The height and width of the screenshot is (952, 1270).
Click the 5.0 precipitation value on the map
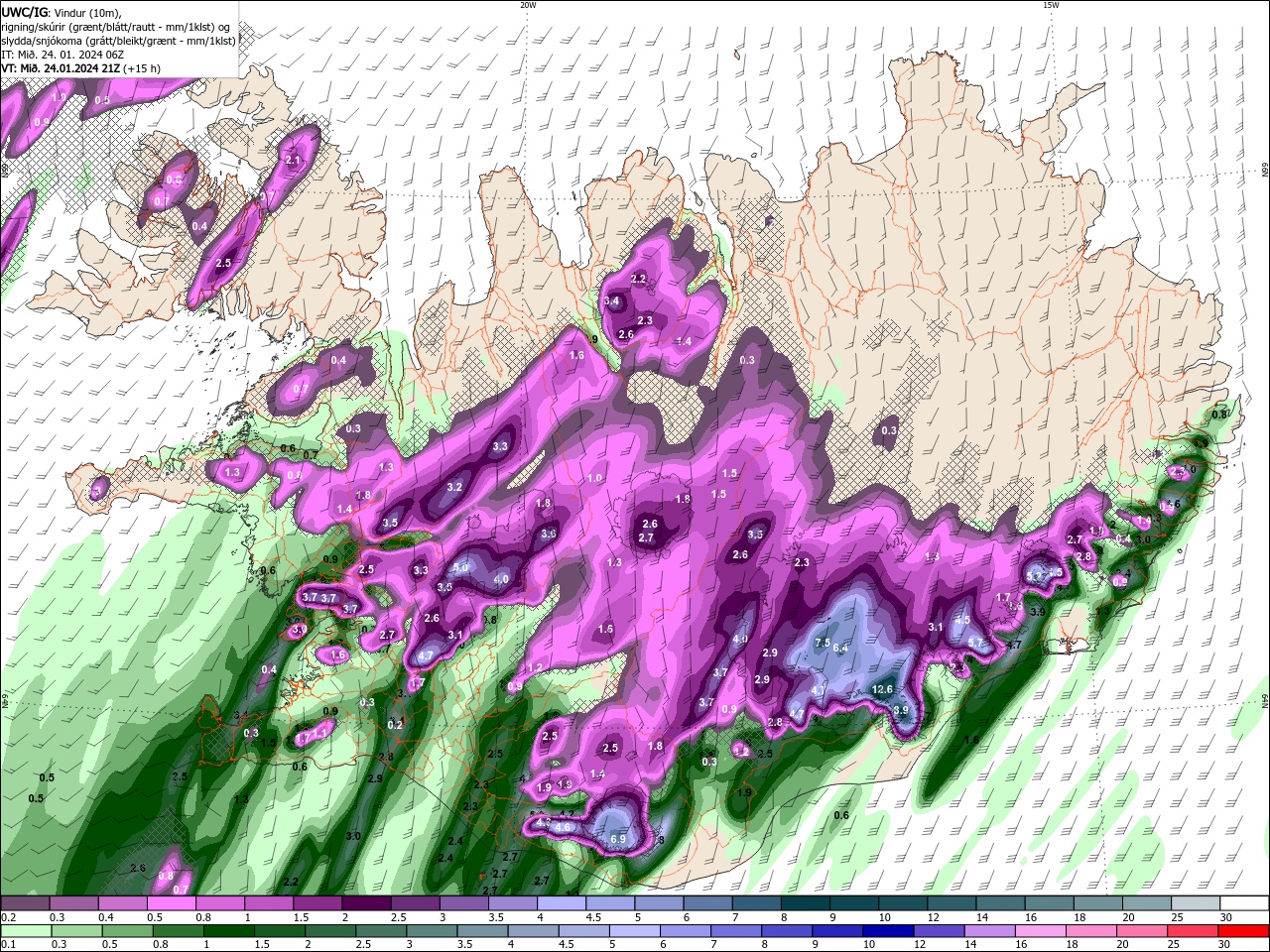[460, 568]
